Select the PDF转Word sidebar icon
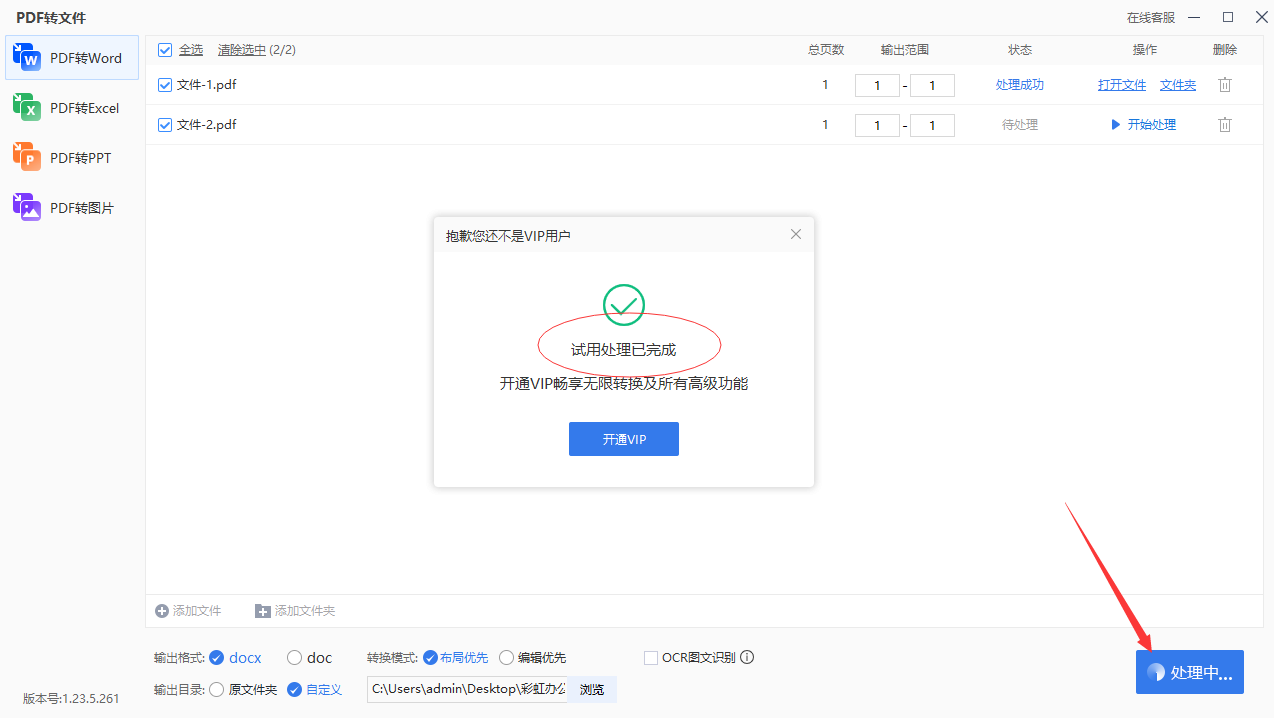 pyautogui.click(x=27, y=58)
